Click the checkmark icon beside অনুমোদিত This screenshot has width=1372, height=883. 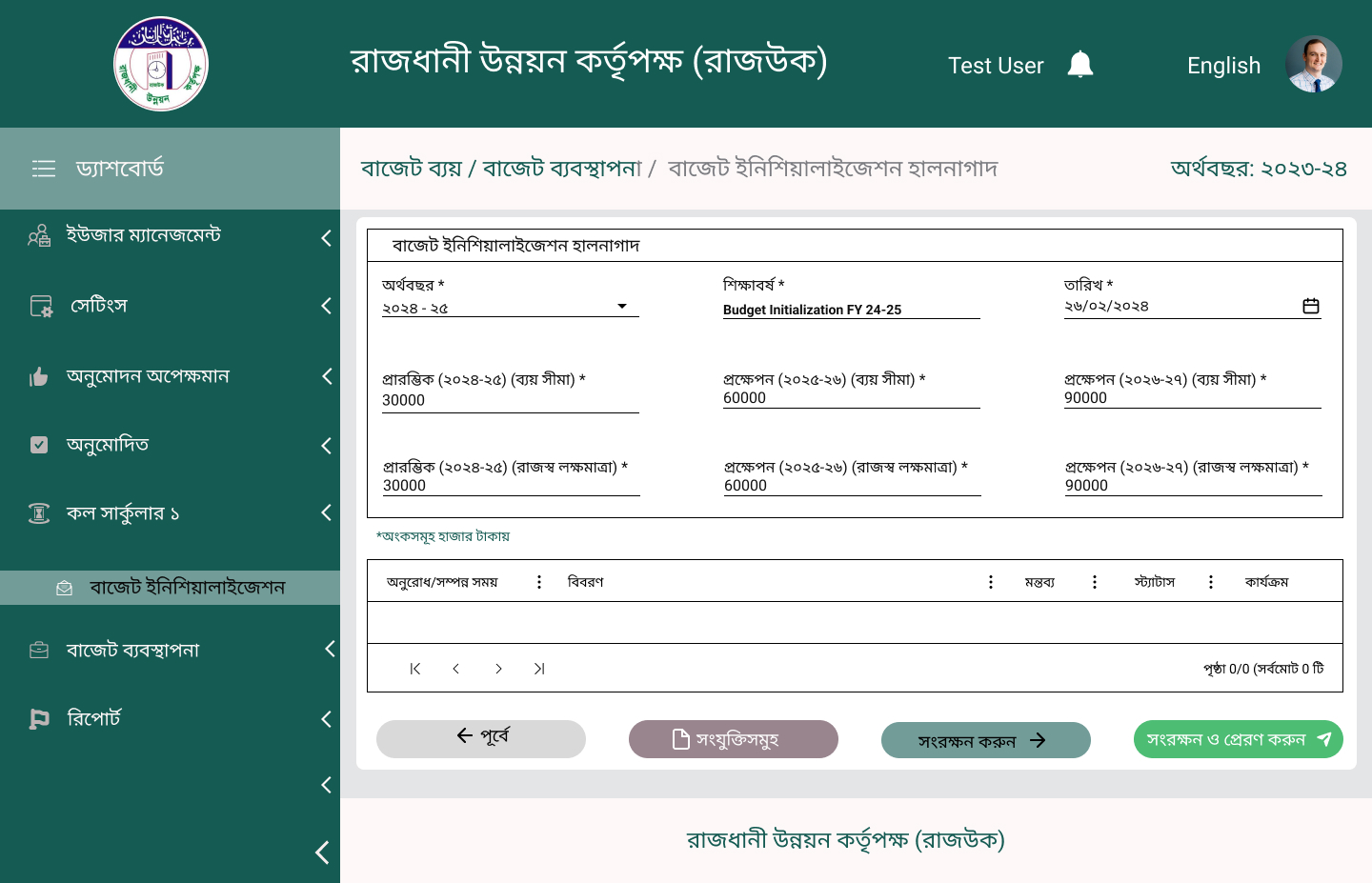point(39,445)
